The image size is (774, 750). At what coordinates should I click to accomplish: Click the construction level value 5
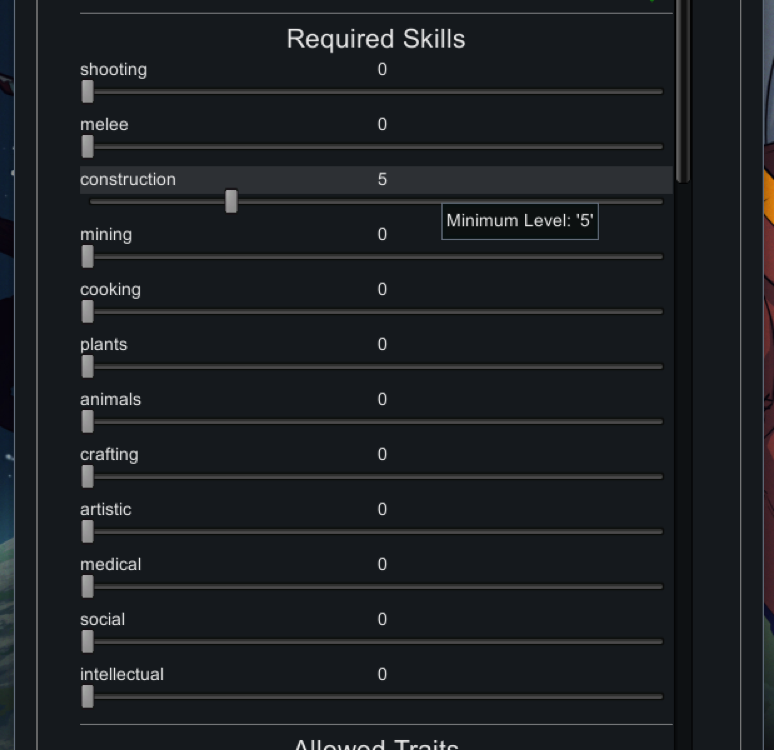382,180
